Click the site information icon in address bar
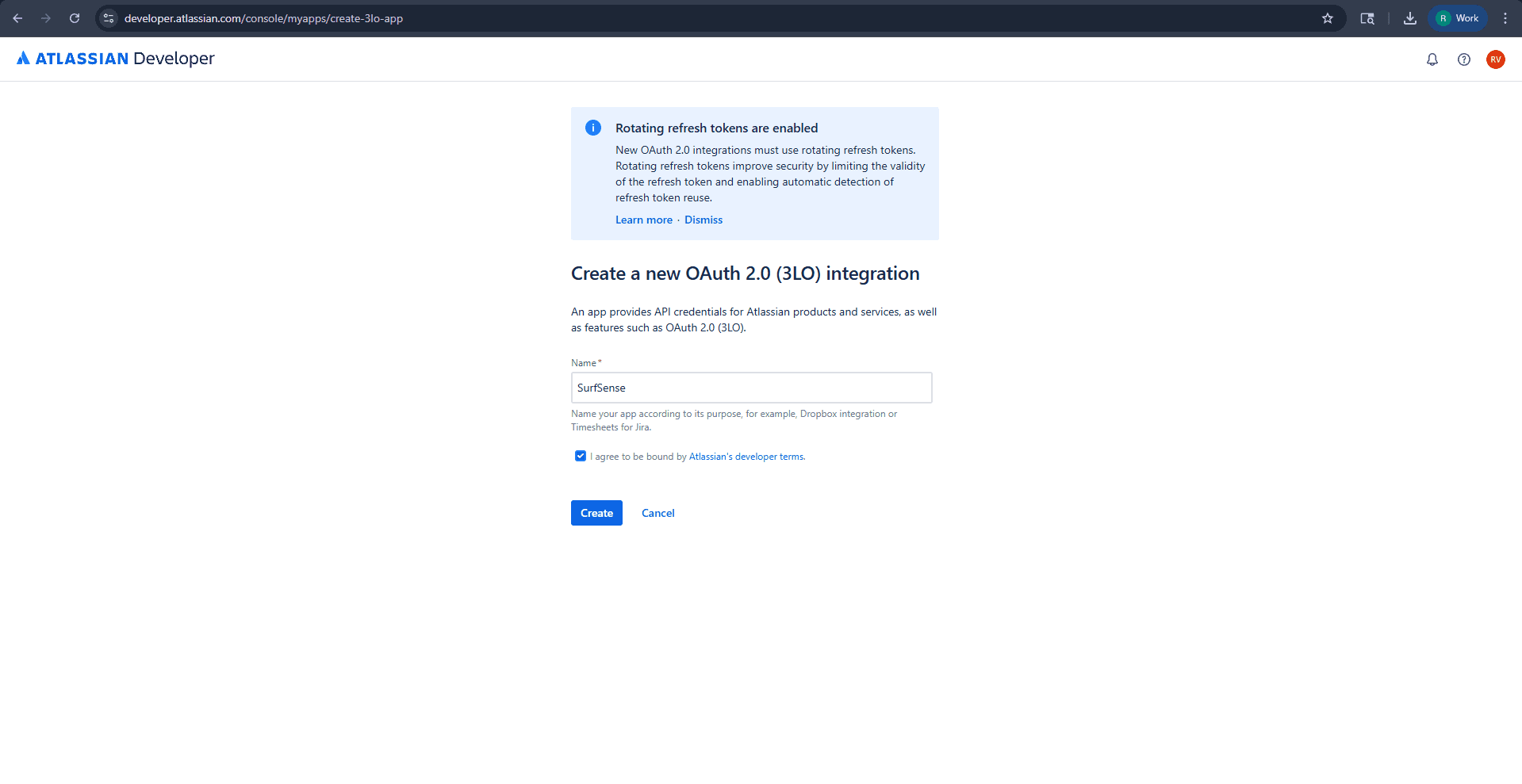The height and width of the screenshot is (784, 1522). tap(108, 17)
